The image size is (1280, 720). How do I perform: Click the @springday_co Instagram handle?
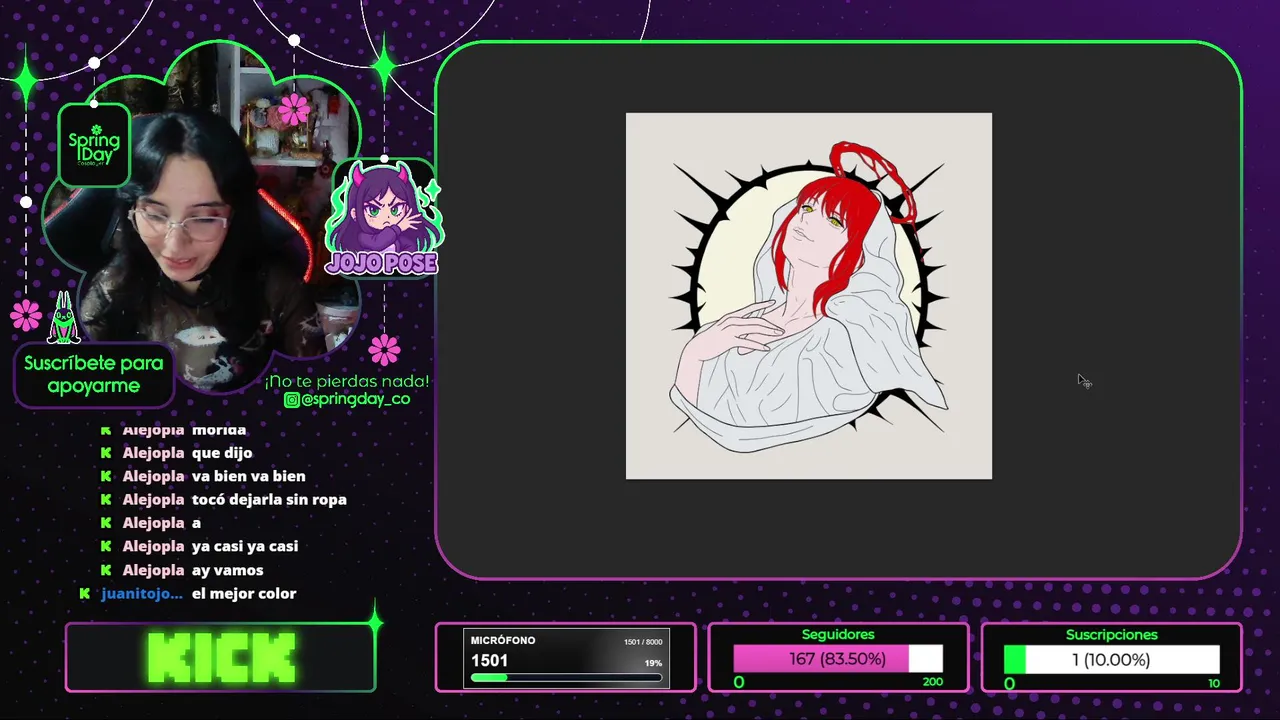point(356,399)
